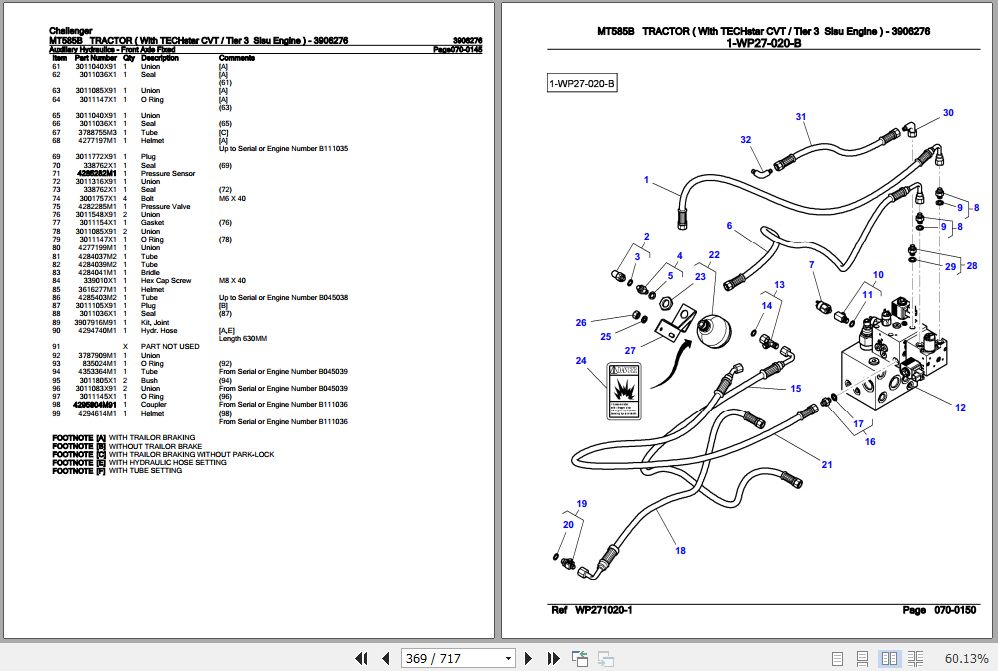
Task: Switch to continuous page view
Action: point(861,658)
